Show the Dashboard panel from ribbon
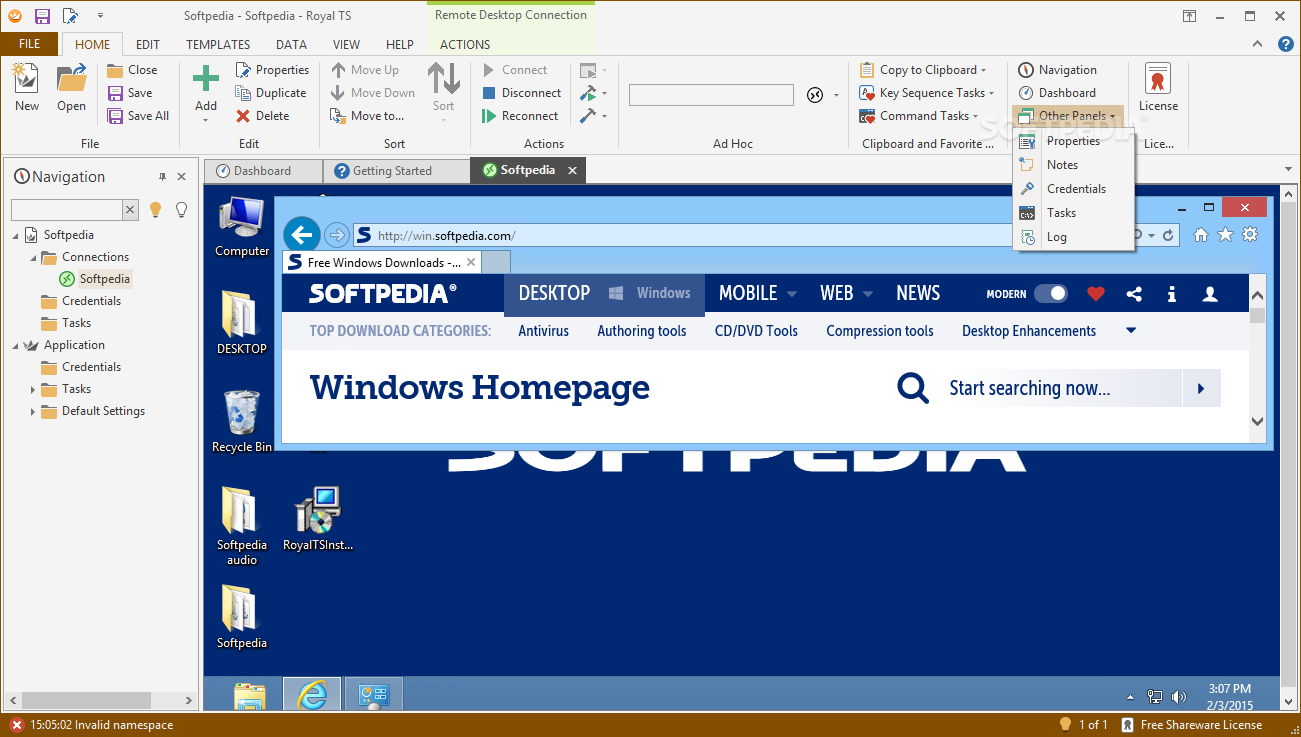Image resolution: width=1301 pixels, height=737 pixels. point(1057,93)
